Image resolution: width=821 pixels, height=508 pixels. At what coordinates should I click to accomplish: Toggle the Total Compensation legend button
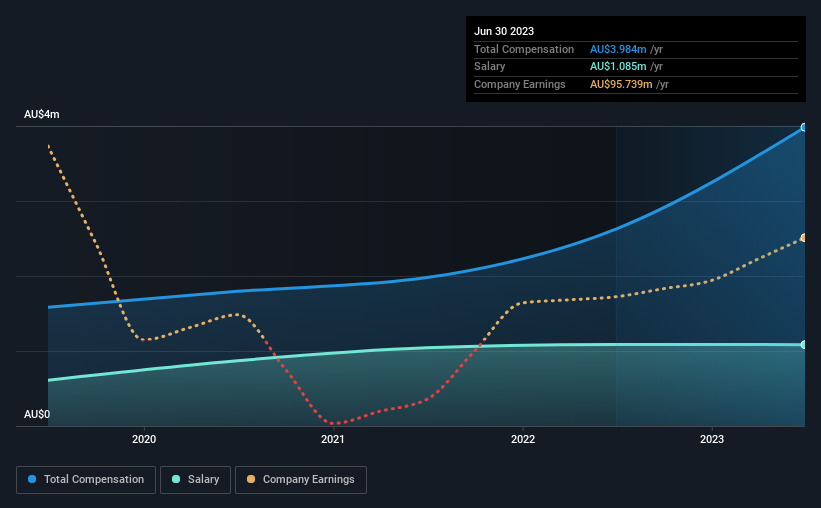86,480
